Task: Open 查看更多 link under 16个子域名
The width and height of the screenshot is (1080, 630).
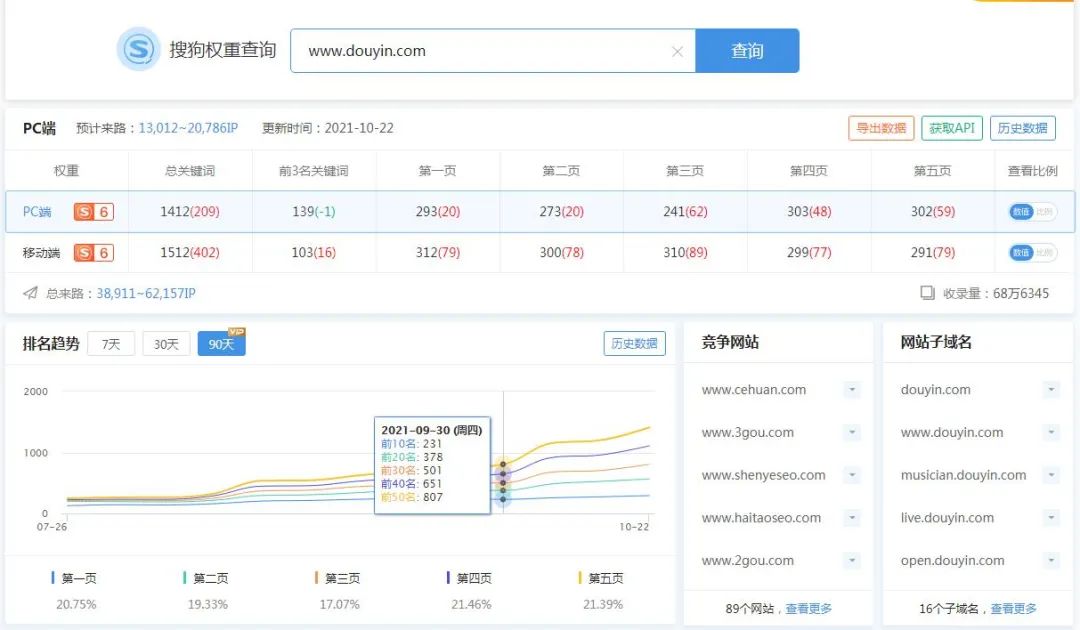Action: (1013, 609)
